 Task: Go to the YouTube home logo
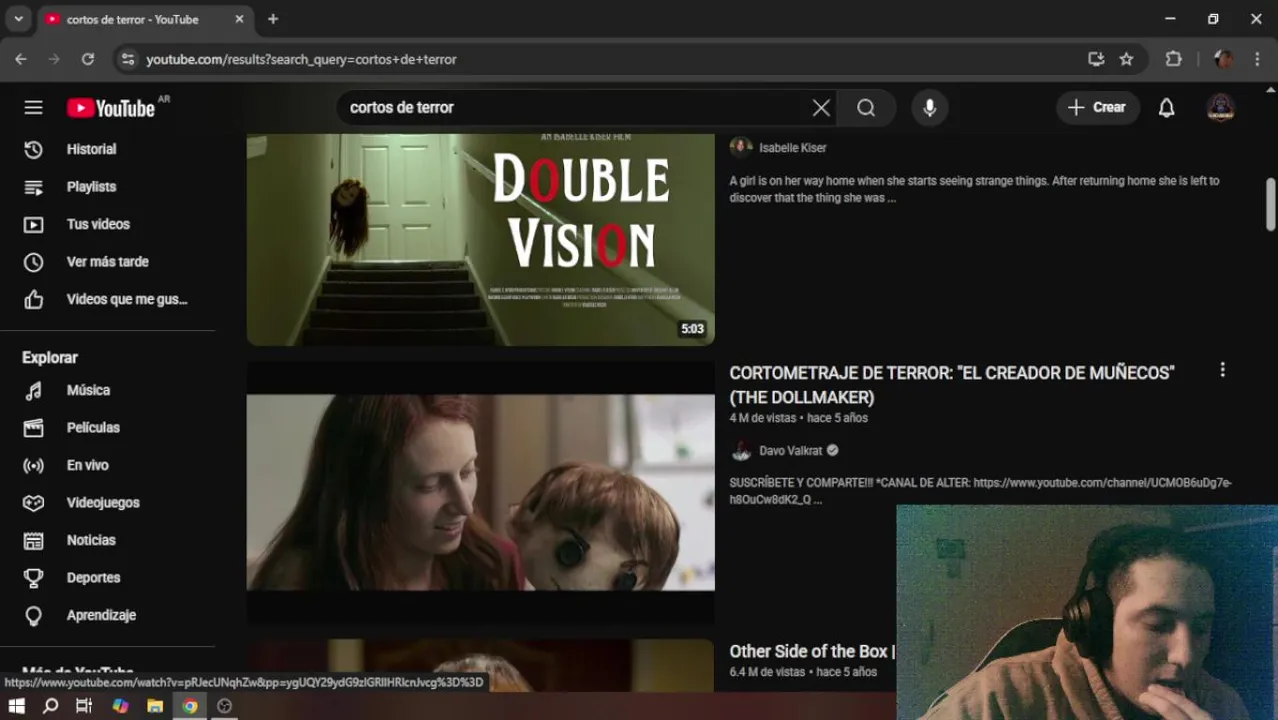111,108
